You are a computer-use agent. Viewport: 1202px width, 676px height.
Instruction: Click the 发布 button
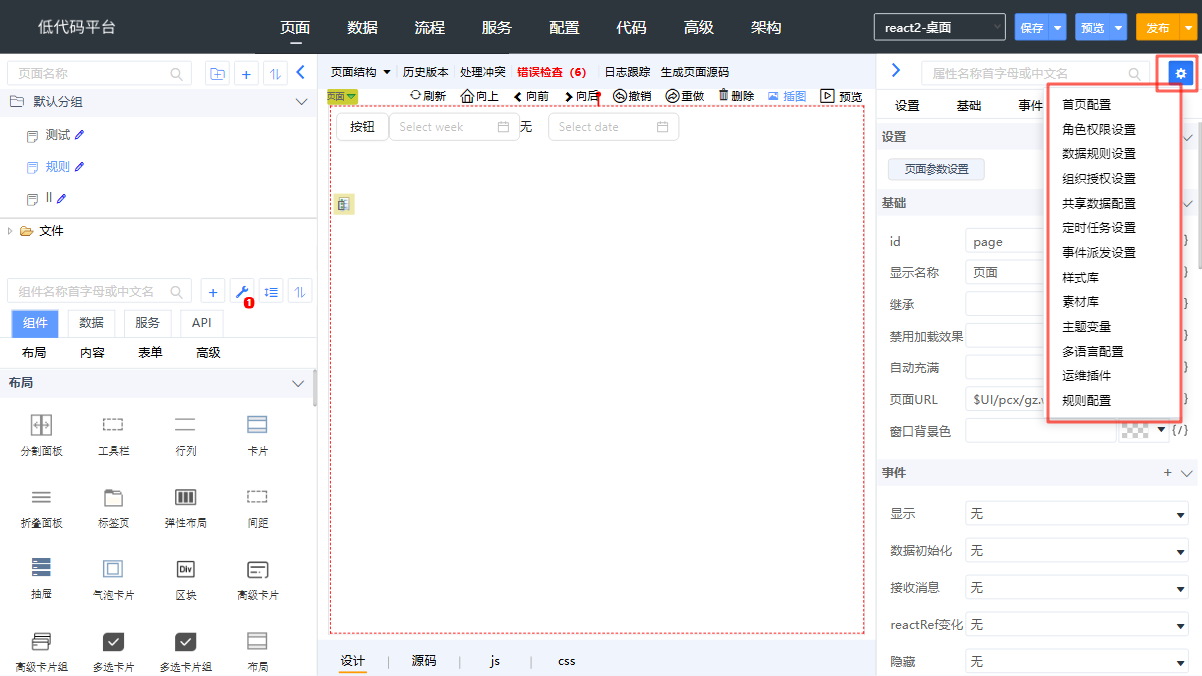1157,27
